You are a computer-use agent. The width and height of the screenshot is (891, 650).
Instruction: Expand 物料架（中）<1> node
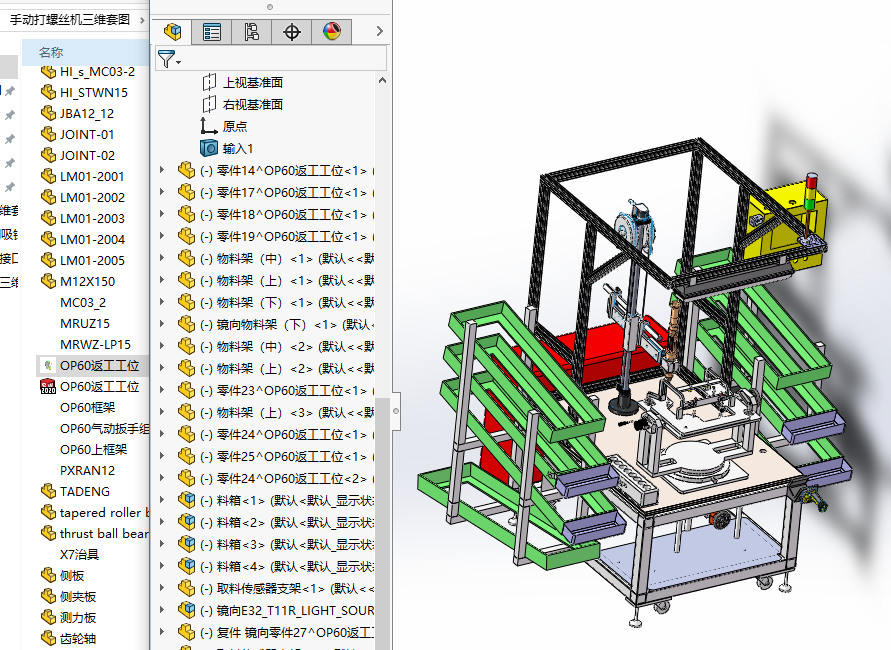162,258
